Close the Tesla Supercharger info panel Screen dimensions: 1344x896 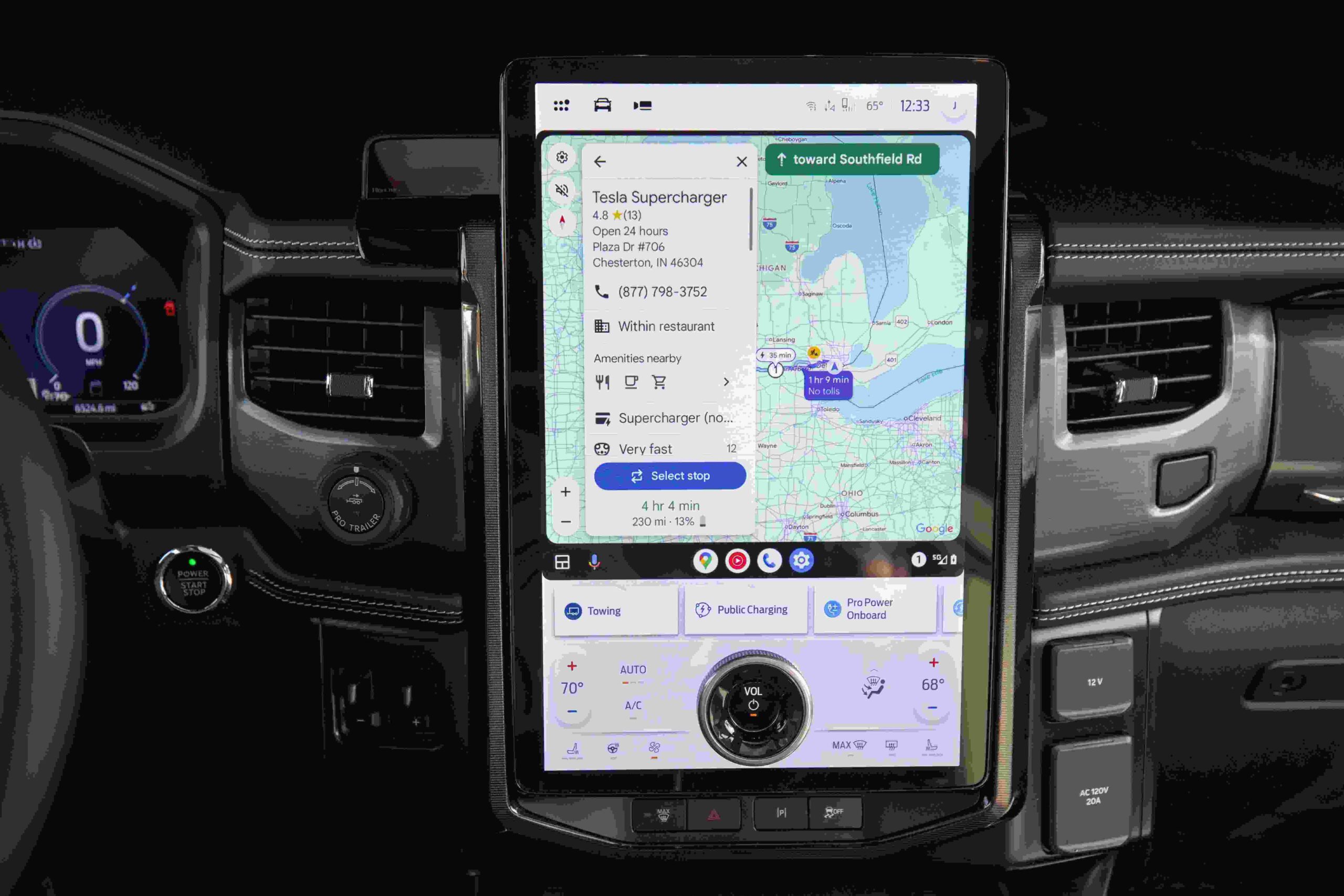point(742,162)
